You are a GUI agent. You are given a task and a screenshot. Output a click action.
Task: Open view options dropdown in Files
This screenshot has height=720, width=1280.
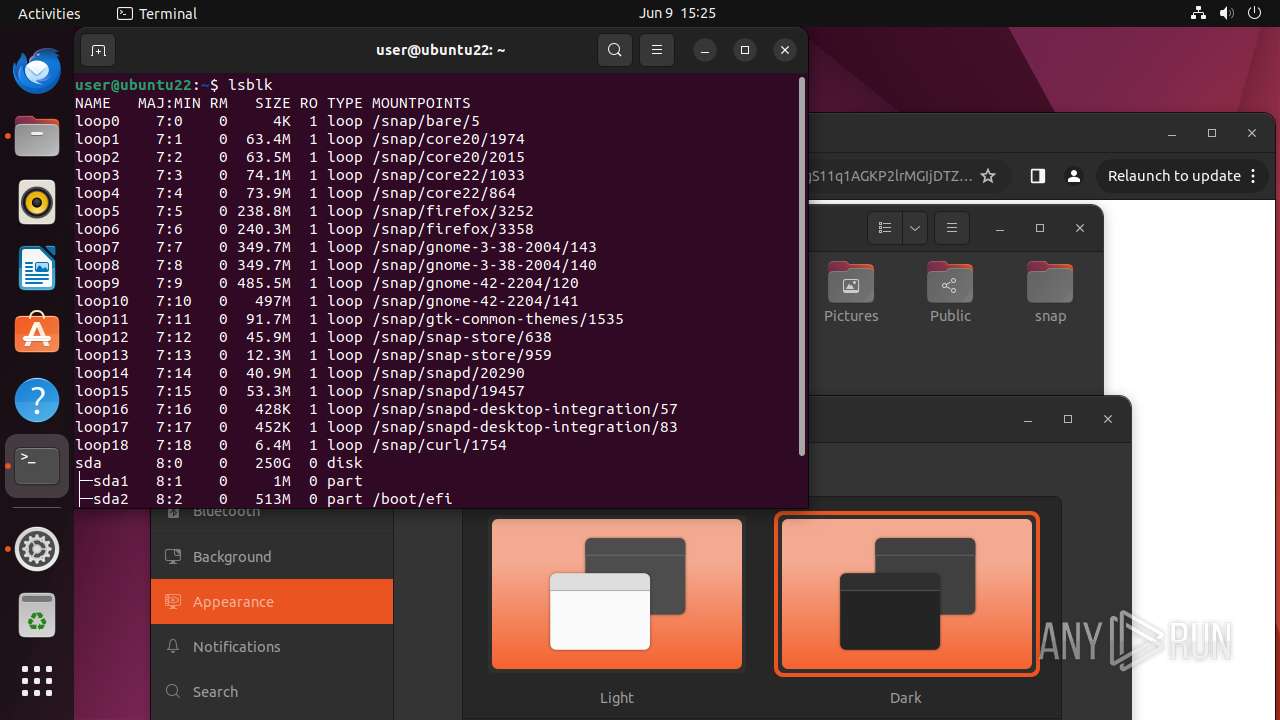(915, 228)
